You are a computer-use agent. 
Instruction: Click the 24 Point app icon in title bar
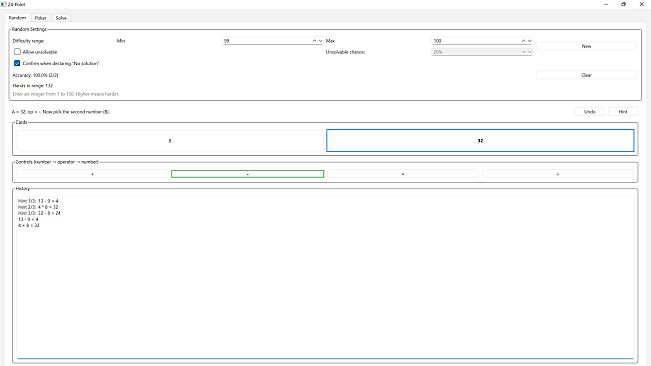point(4,4)
